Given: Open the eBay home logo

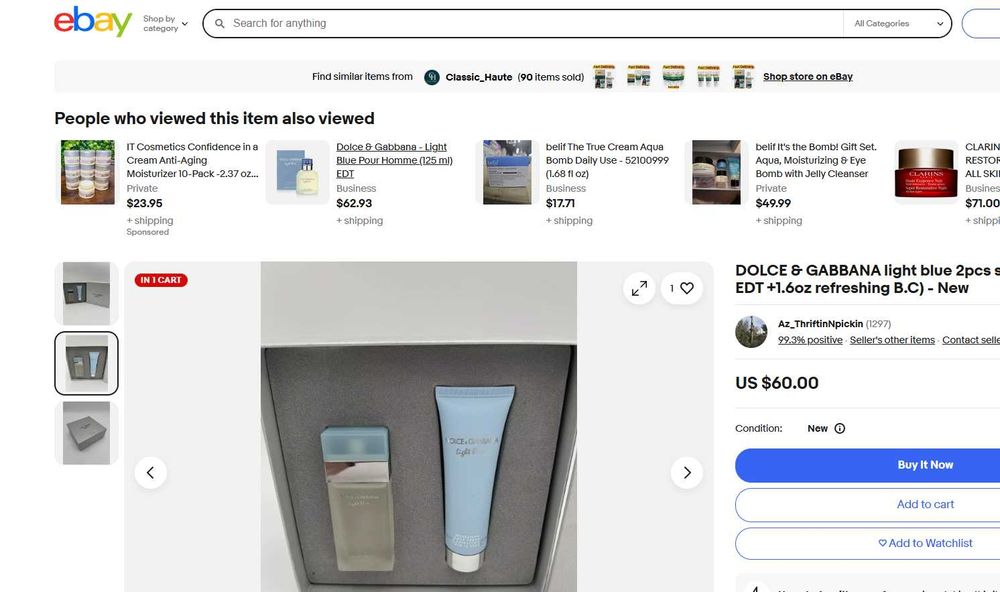Looking at the screenshot, I should [x=93, y=22].
